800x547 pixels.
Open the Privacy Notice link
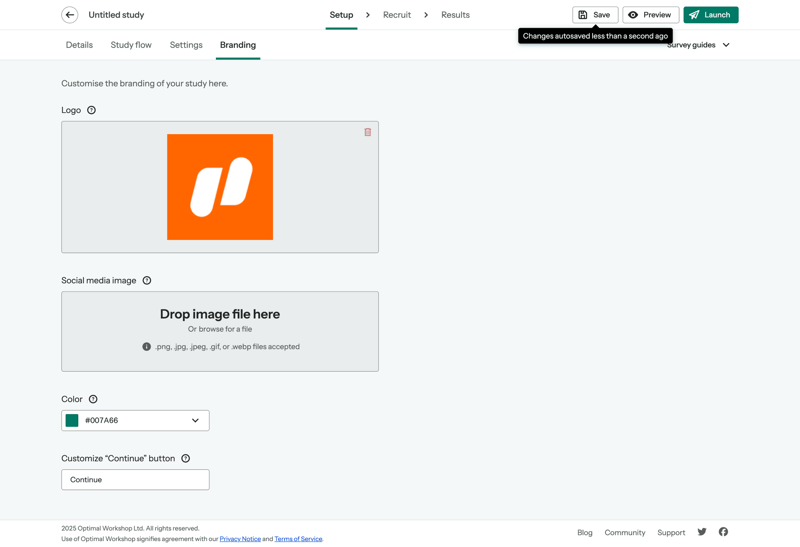(x=240, y=539)
